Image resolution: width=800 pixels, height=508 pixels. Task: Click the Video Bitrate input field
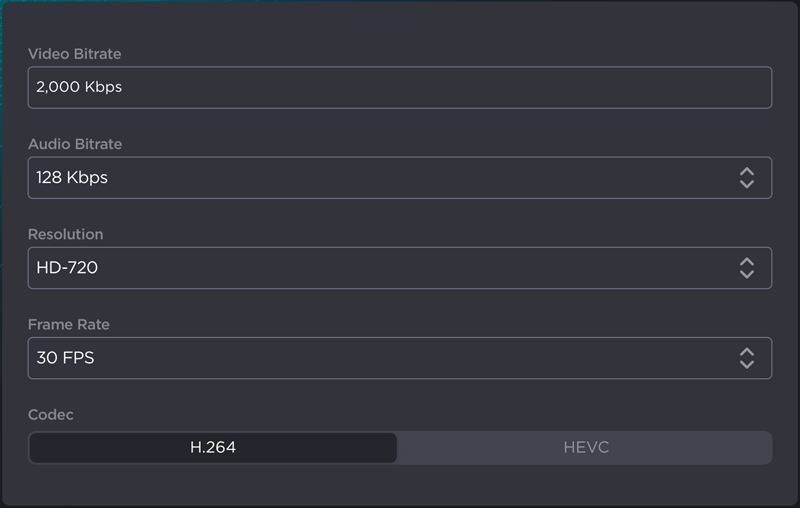pyautogui.click(x=400, y=87)
